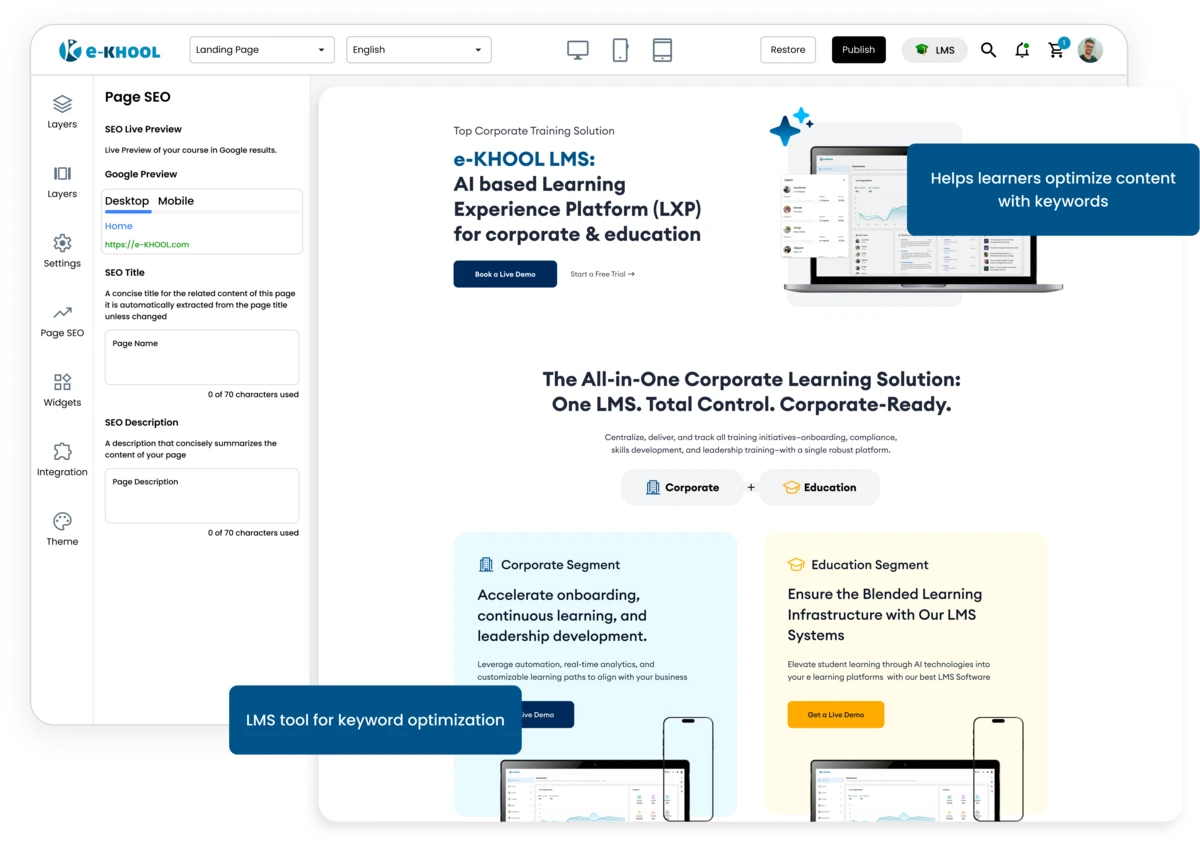Viewport: 1200px width, 842px height.
Task: Switch to tablet preview icon
Action: tap(663, 48)
